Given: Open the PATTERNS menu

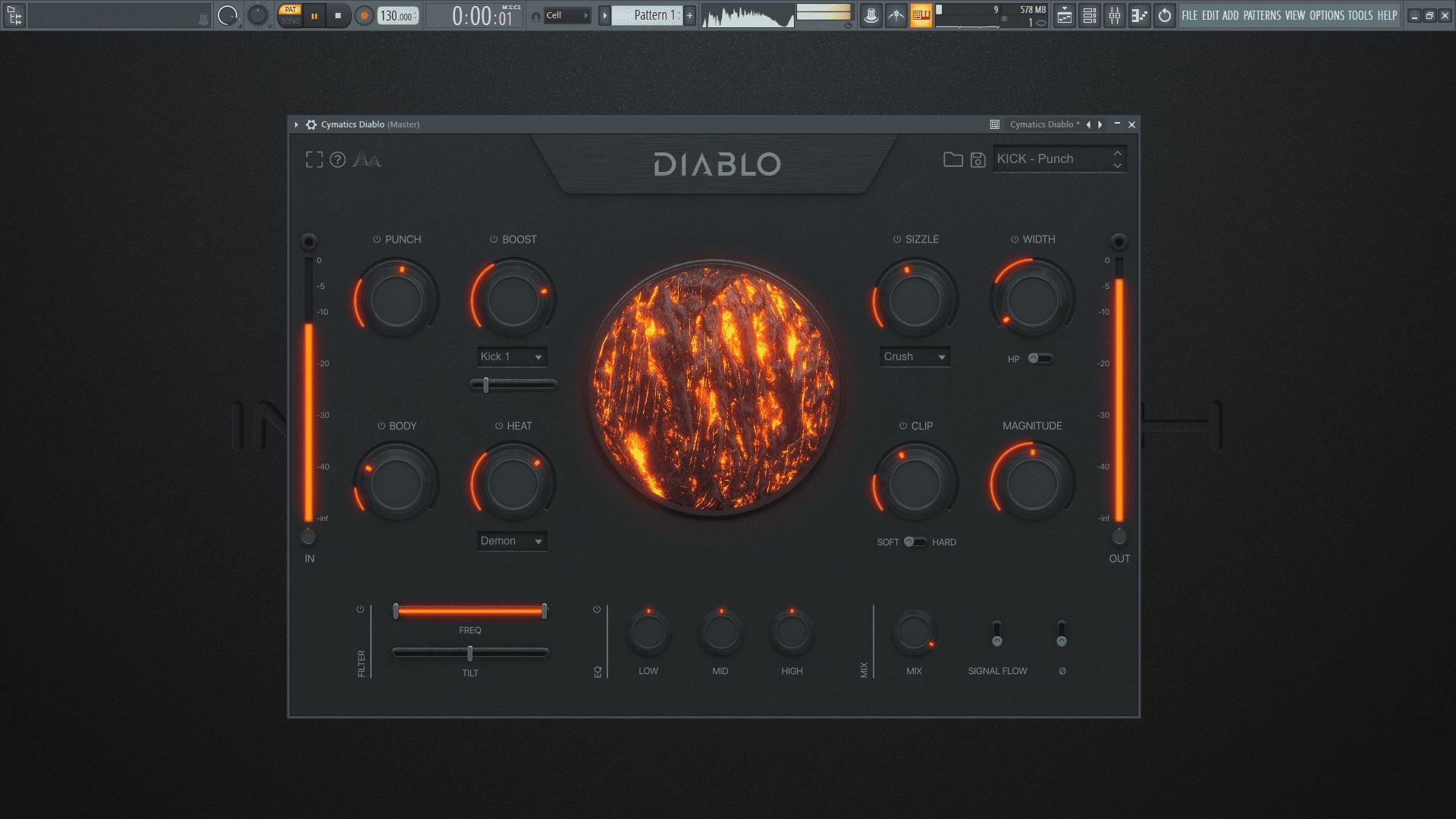Looking at the screenshot, I should (1262, 15).
